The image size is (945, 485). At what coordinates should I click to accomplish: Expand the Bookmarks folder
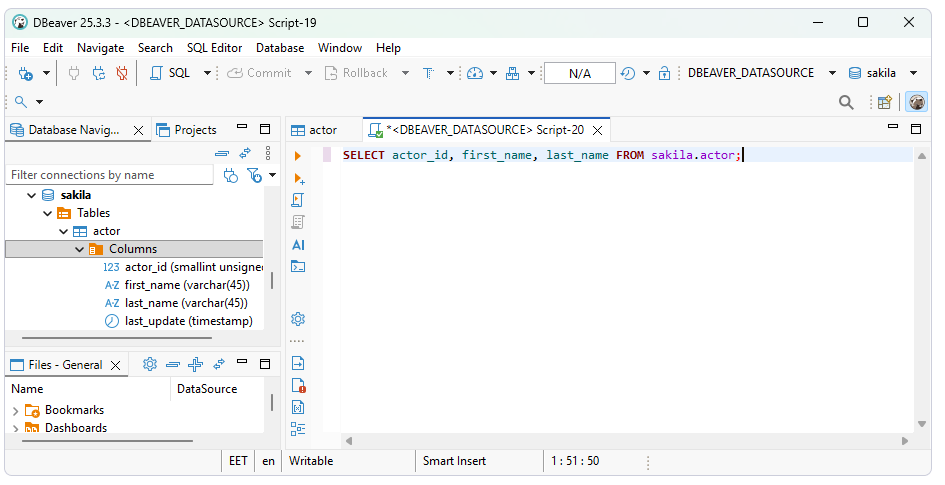coord(15,411)
